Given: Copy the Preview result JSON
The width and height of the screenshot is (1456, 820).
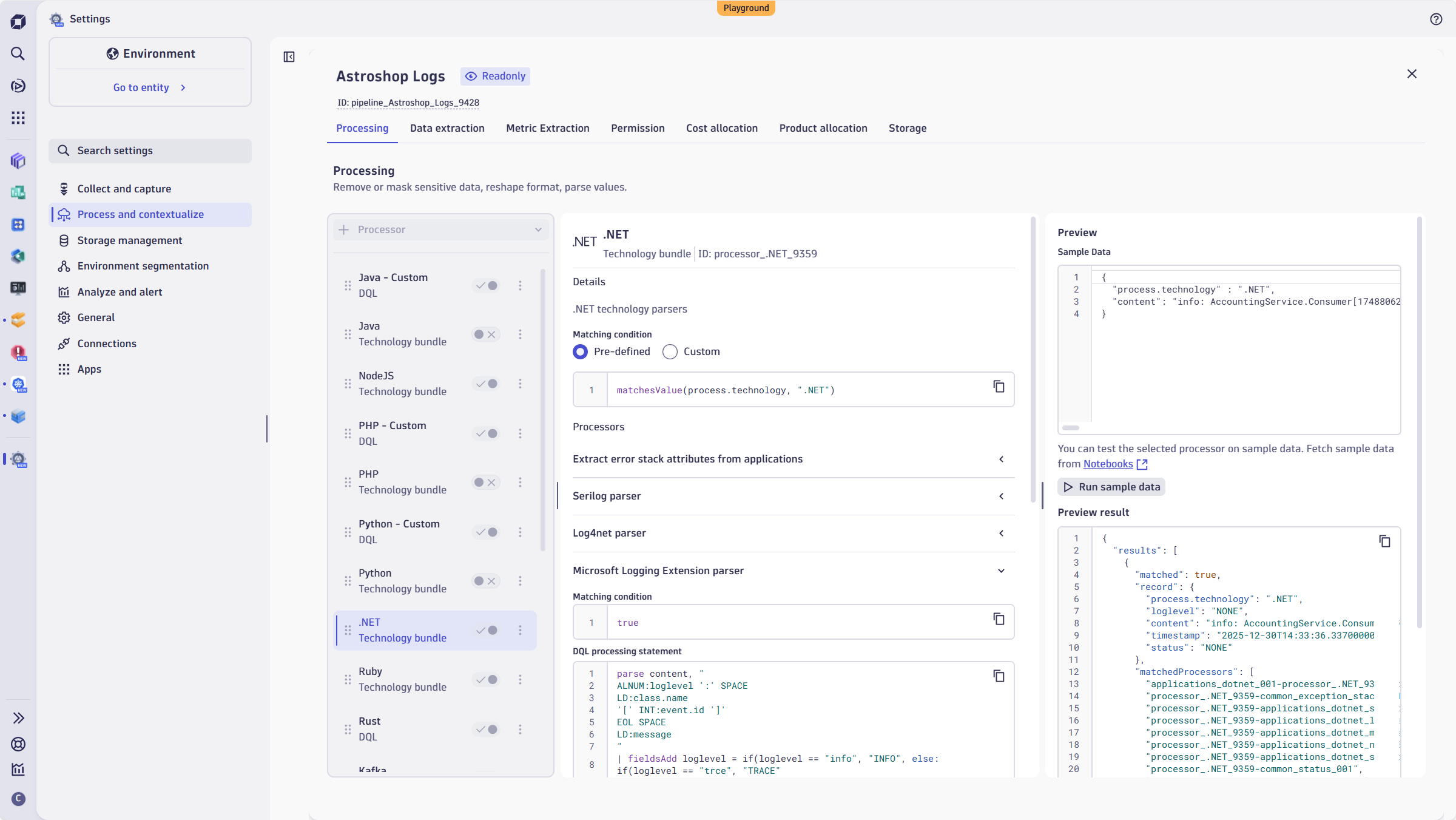Looking at the screenshot, I should coord(1385,541).
